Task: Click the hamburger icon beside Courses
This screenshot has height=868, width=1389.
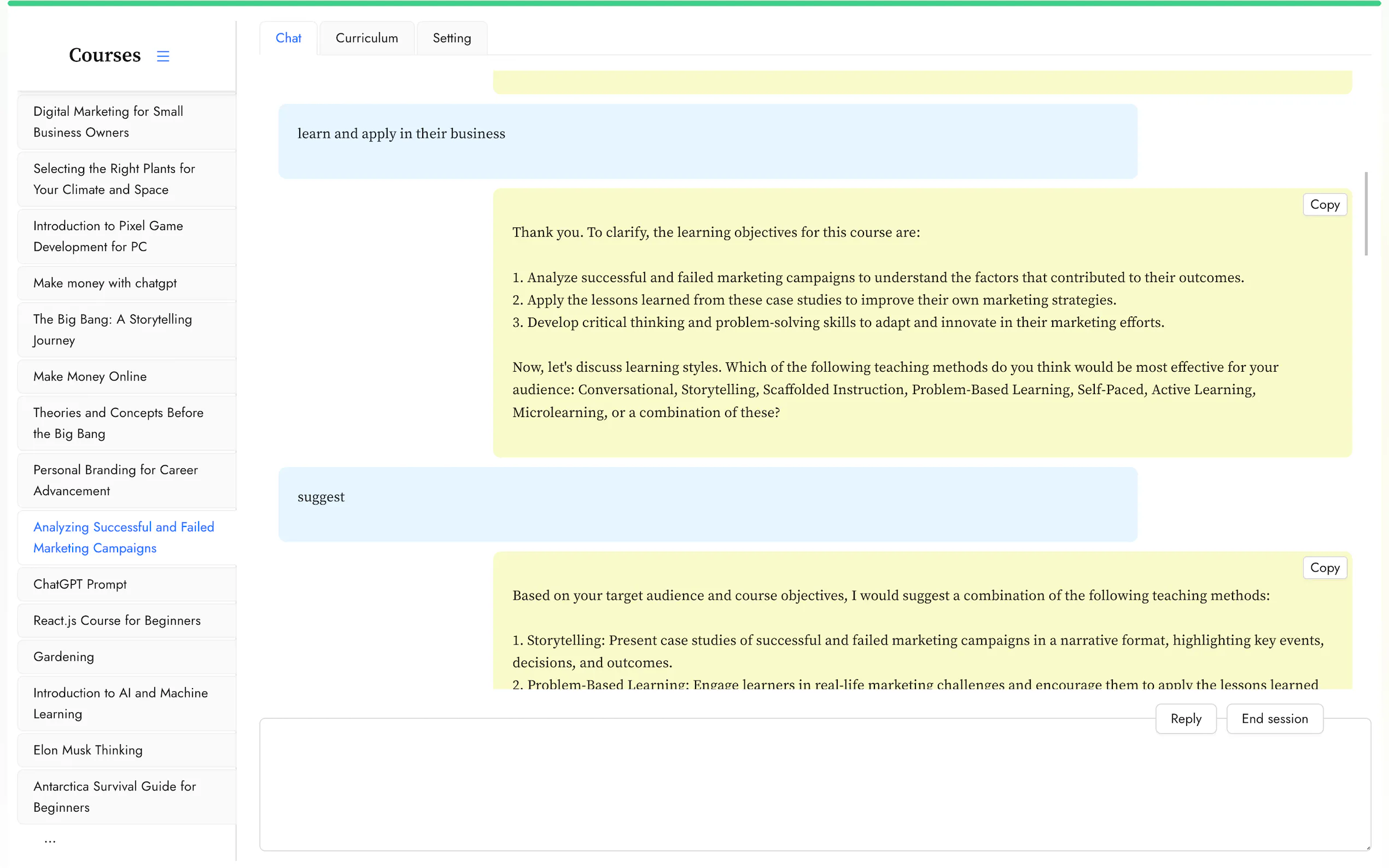Action: click(163, 56)
